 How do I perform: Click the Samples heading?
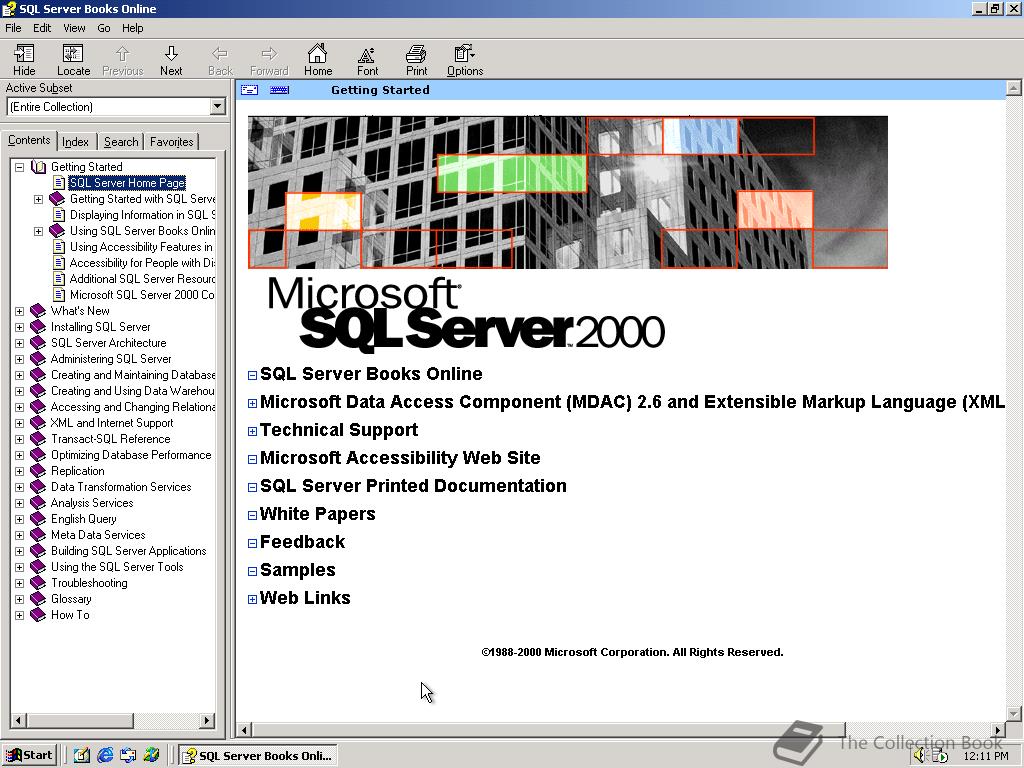298,570
